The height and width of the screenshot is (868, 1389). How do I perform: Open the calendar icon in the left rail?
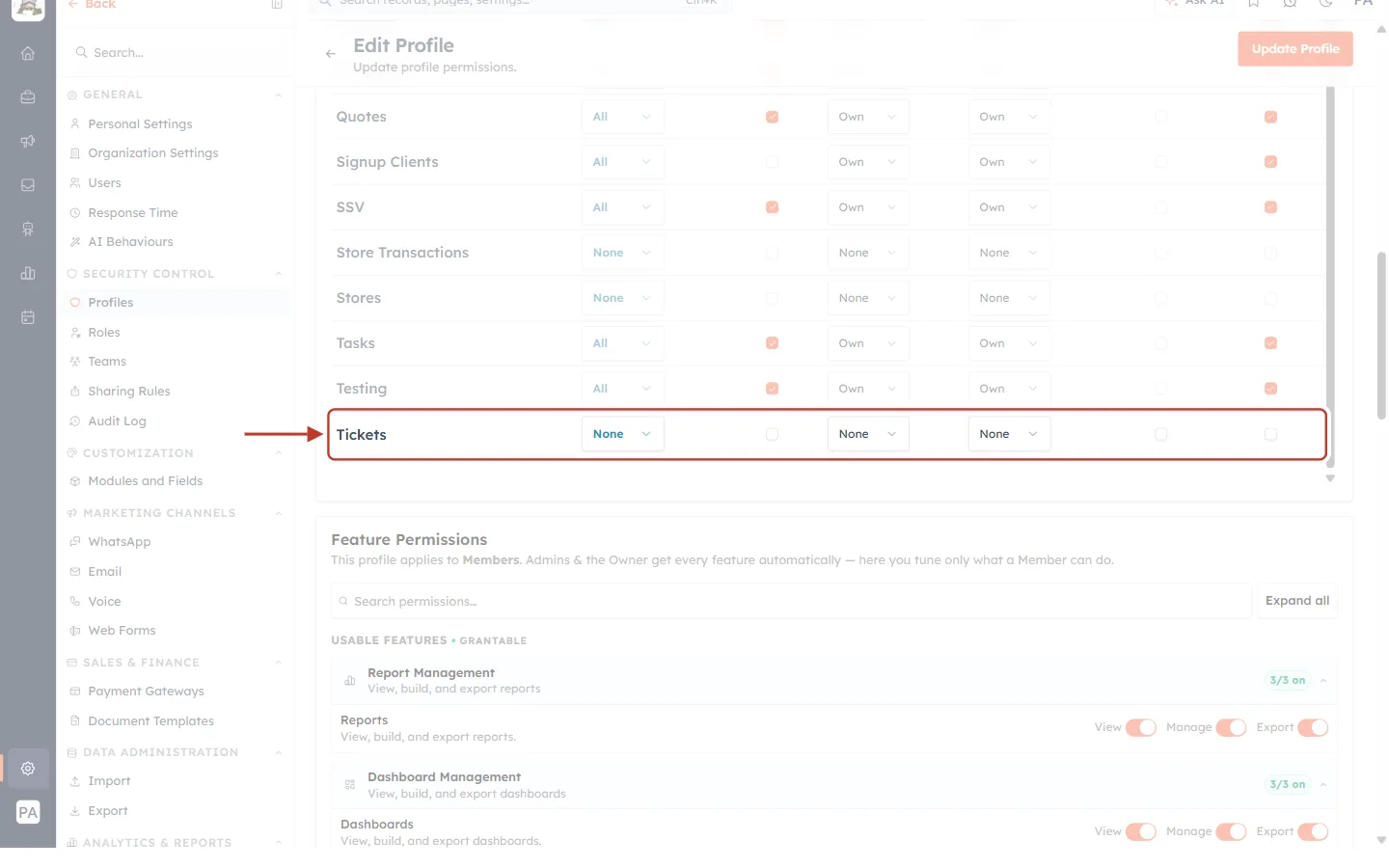pyautogui.click(x=28, y=317)
